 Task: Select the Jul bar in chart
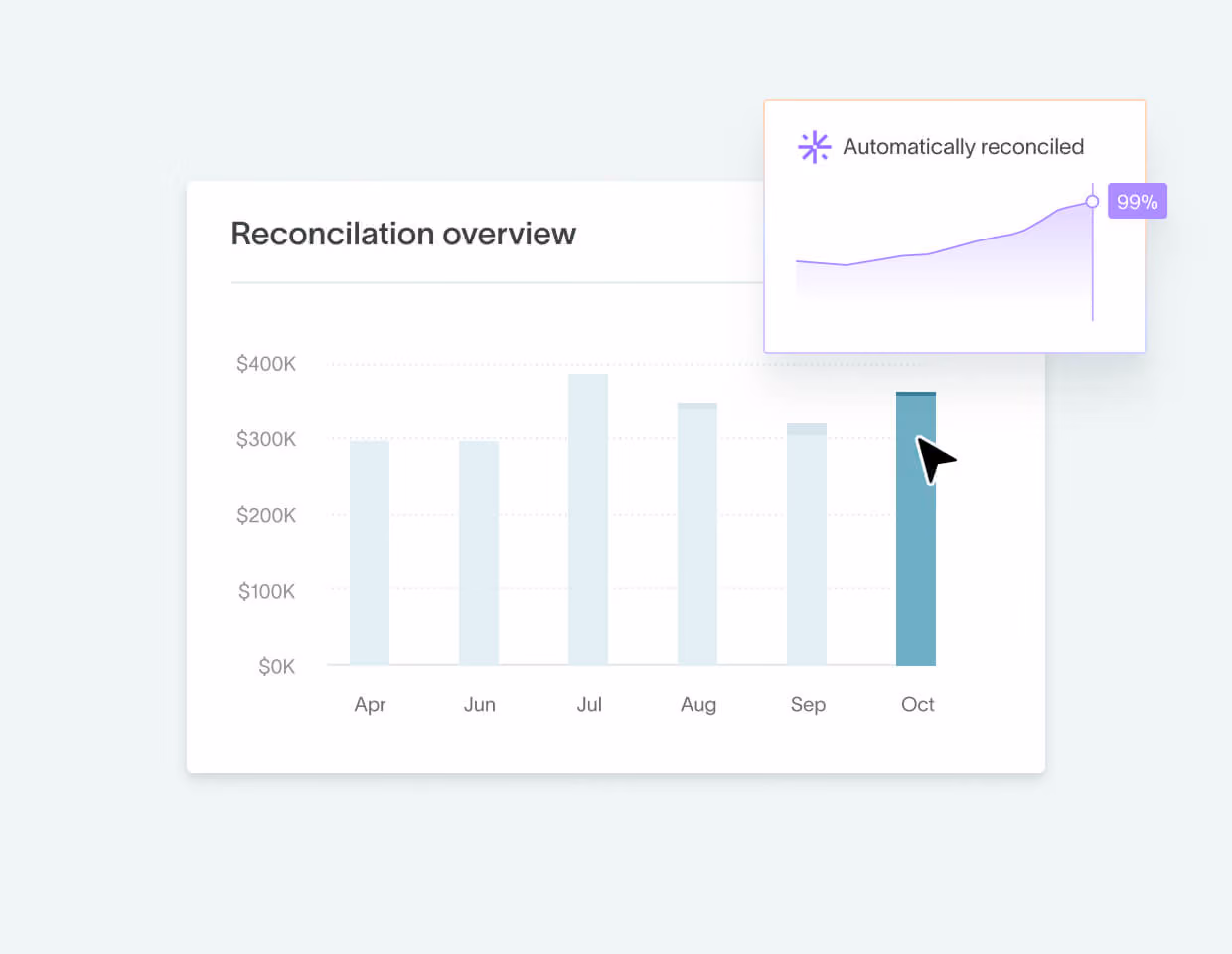588,520
